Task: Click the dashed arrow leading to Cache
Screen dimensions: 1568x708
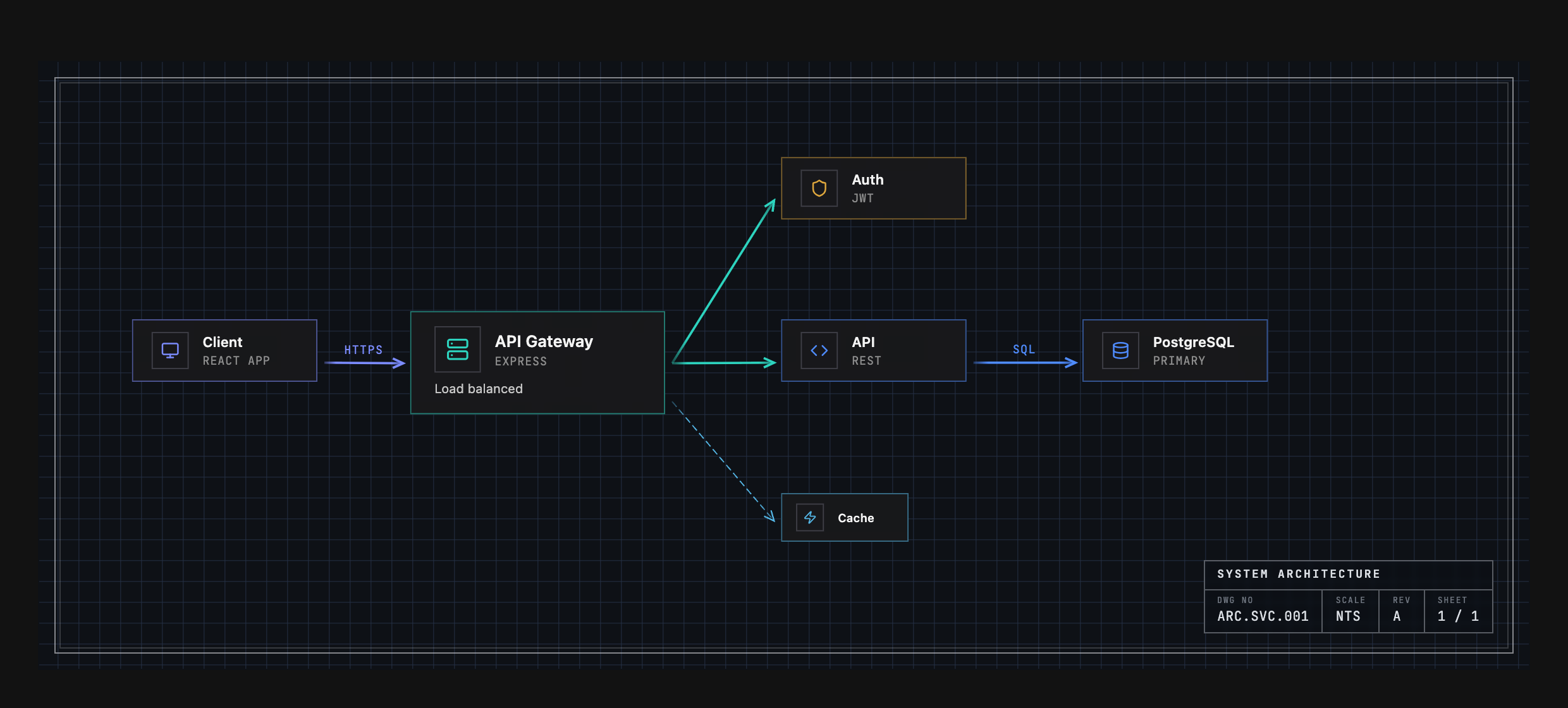Action: [723, 461]
